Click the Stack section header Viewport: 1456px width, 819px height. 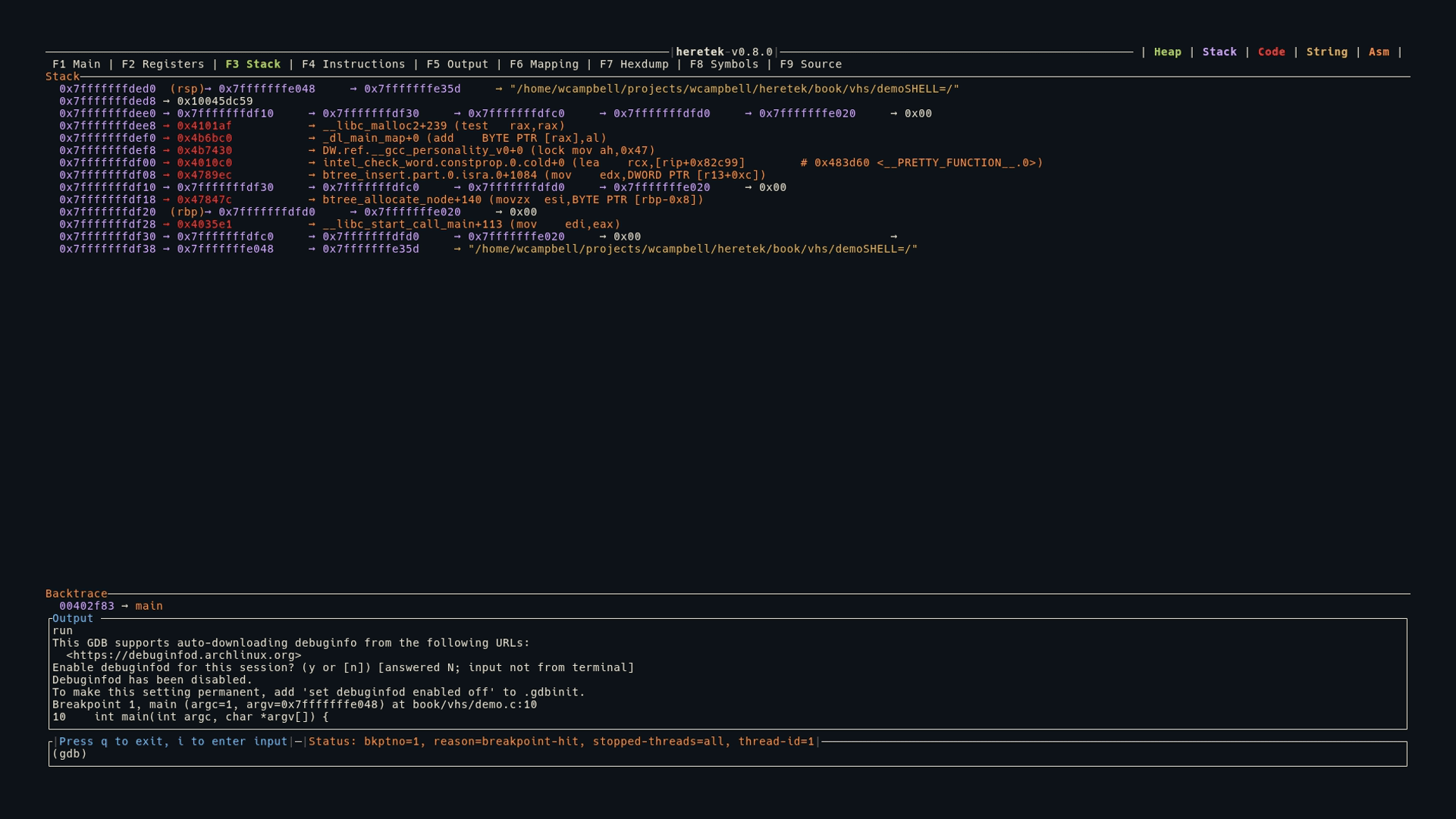(x=62, y=77)
